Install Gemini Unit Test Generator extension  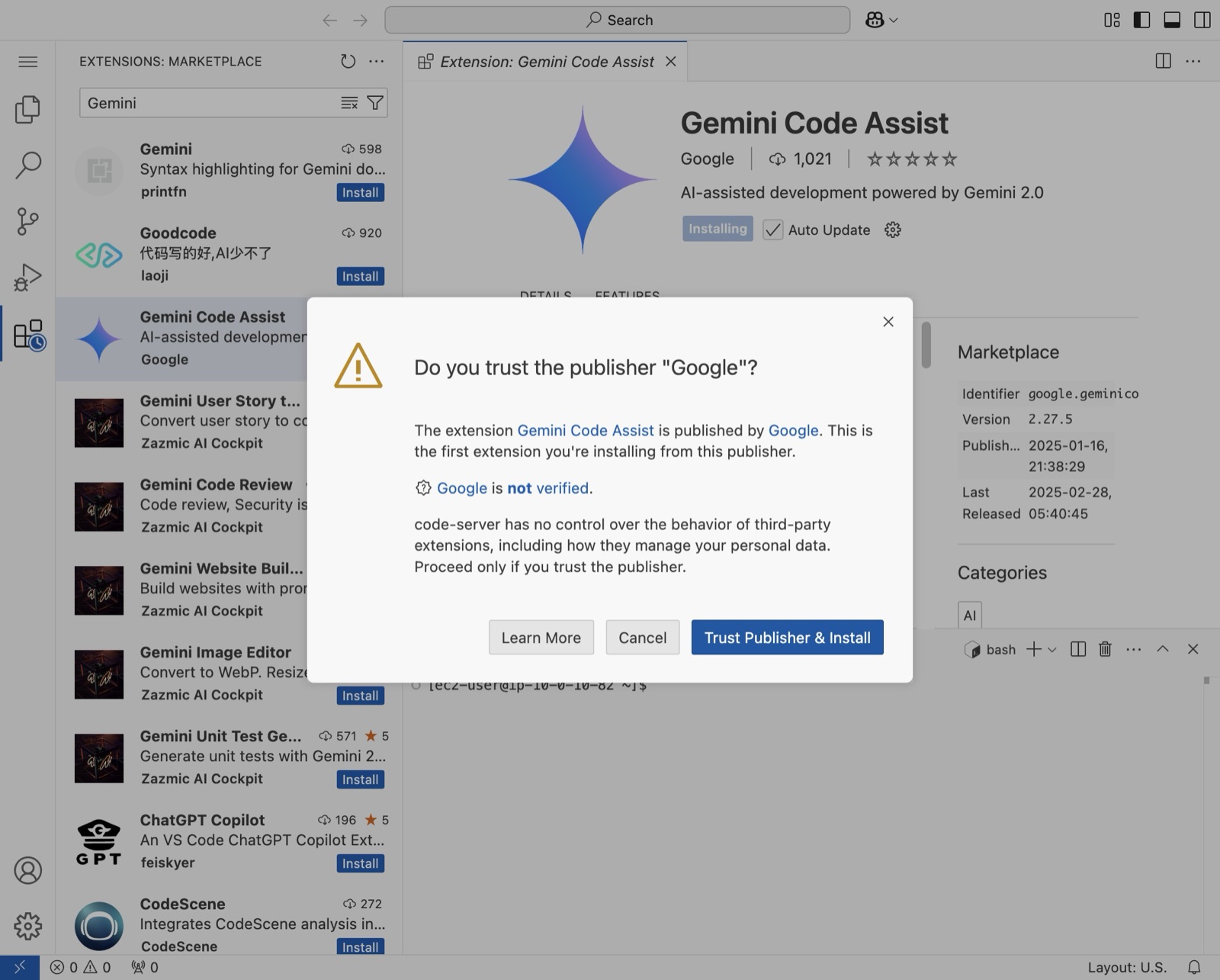pyautogui.click(x=360, y=780)
